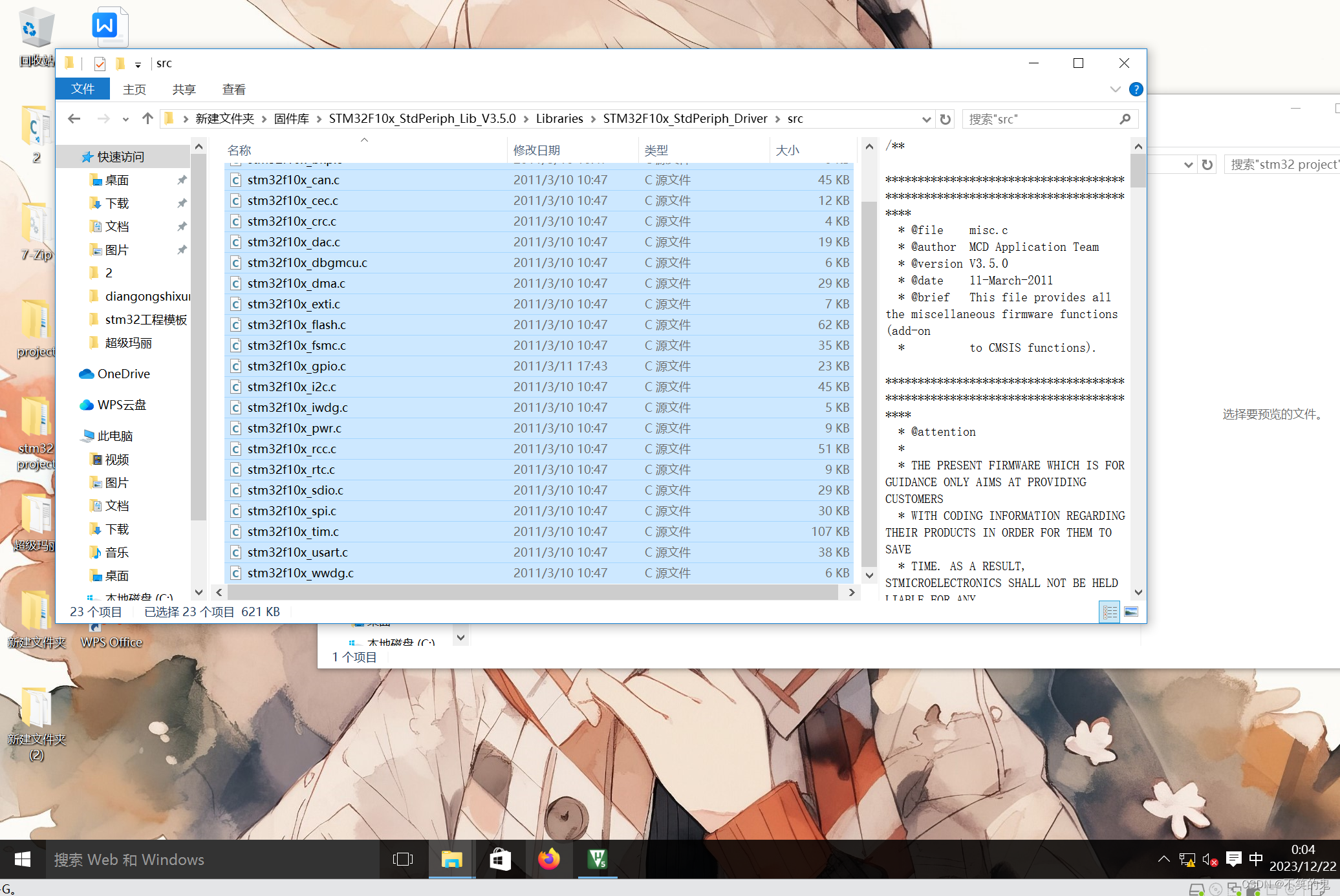The width and height of the screenshot is (1340, 896).
Task: Click the address bar Refresh icon
Action: (x=946, y=120)
